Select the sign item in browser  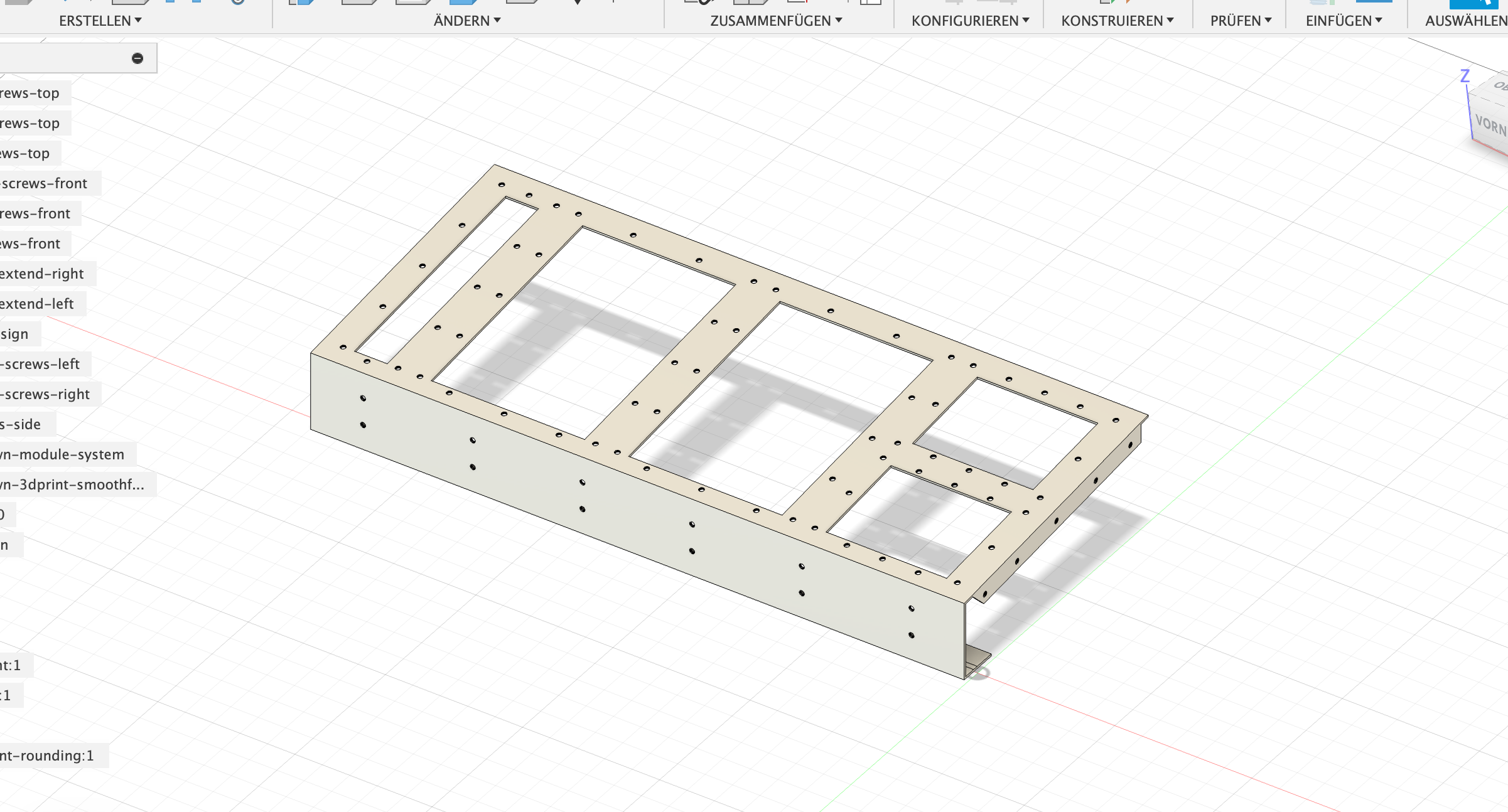coord(14,334)
